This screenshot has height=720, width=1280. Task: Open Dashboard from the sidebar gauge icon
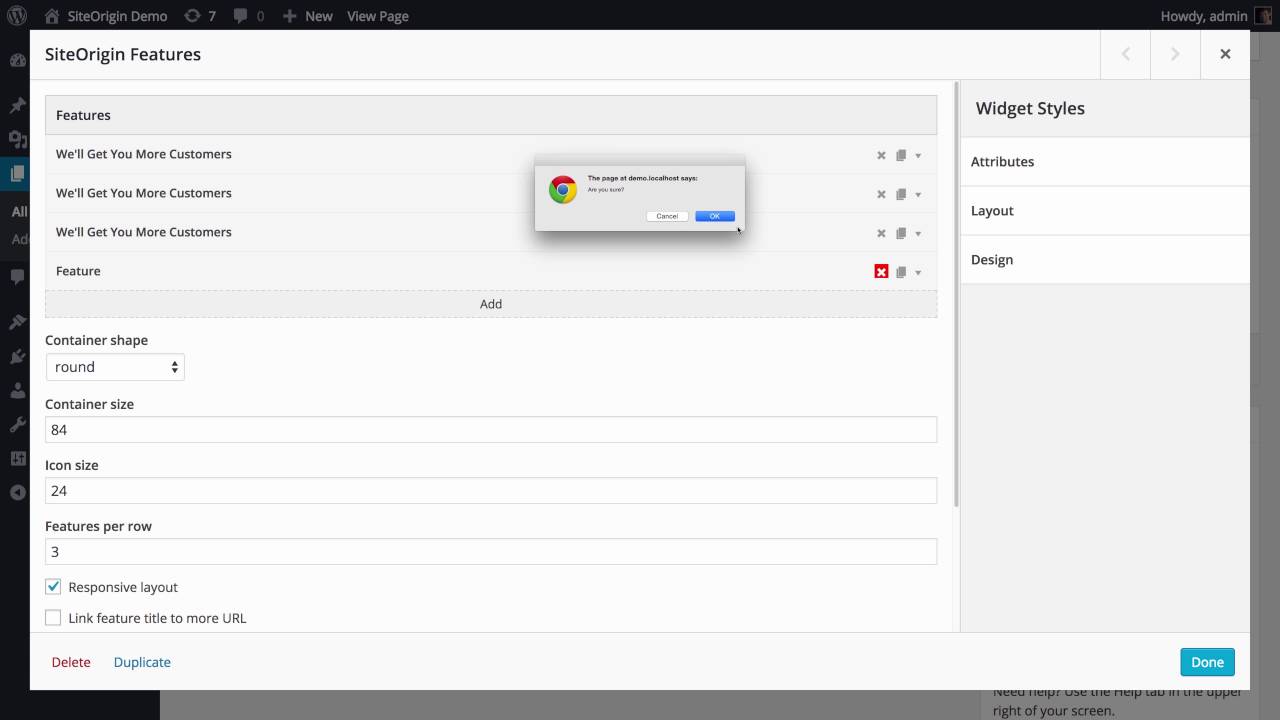(17, 60)
